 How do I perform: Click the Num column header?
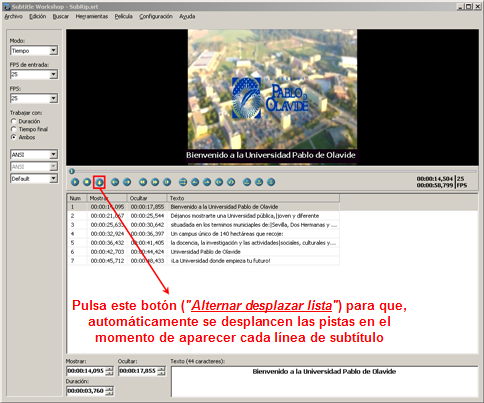point(77,198)
